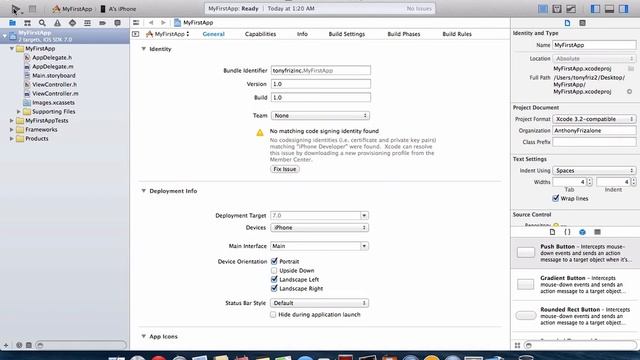640x360 pixels.
Task: Collapse the Identity section
Action: coord(144,49)
